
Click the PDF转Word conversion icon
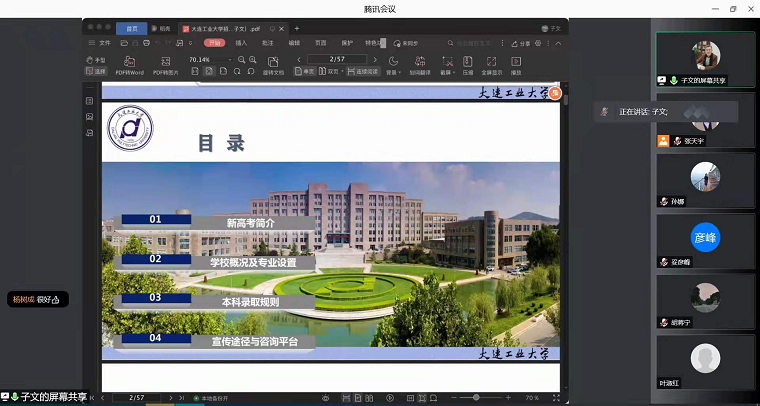[131, 65]
